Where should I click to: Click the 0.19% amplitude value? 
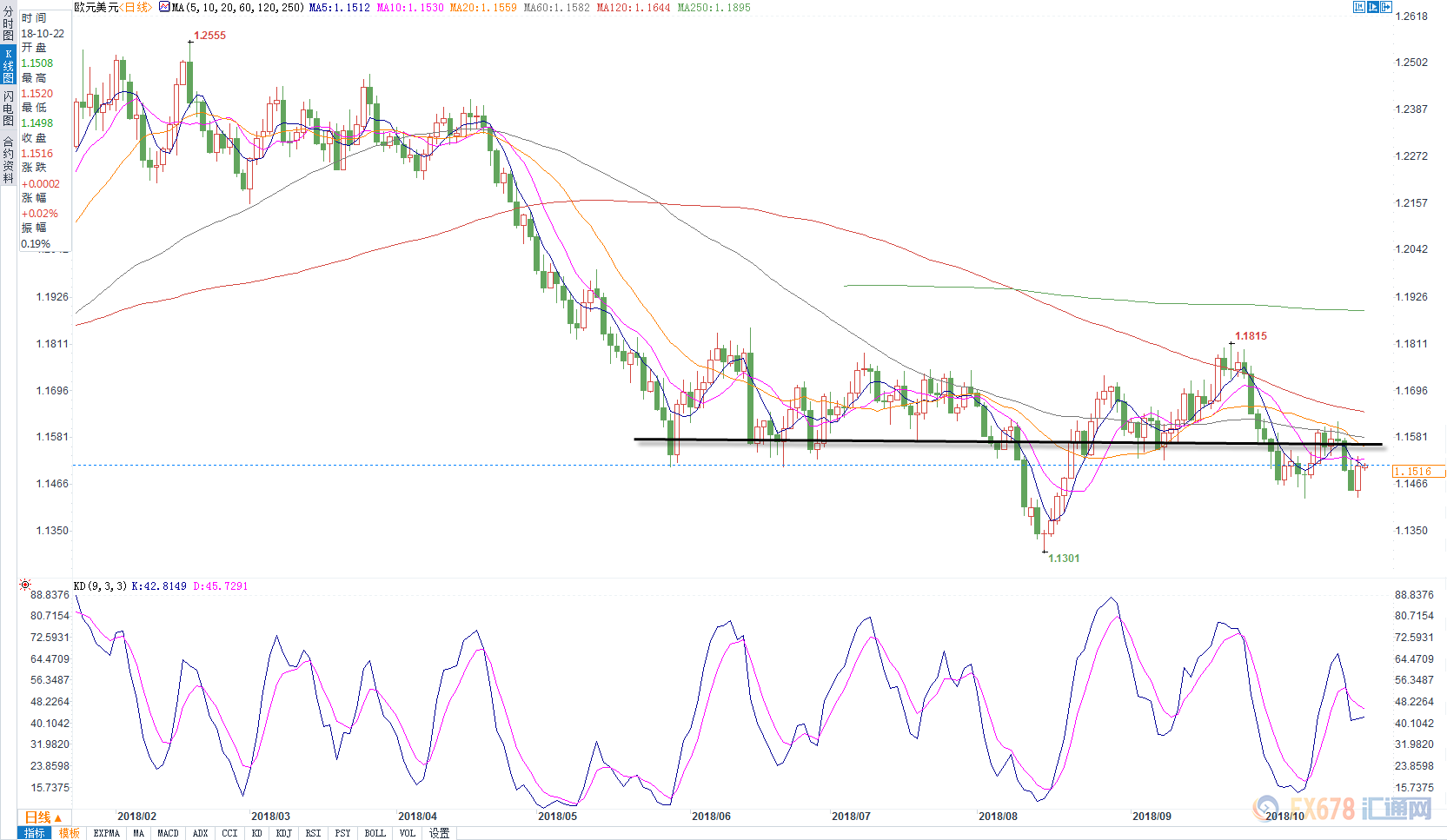[36, 244]
